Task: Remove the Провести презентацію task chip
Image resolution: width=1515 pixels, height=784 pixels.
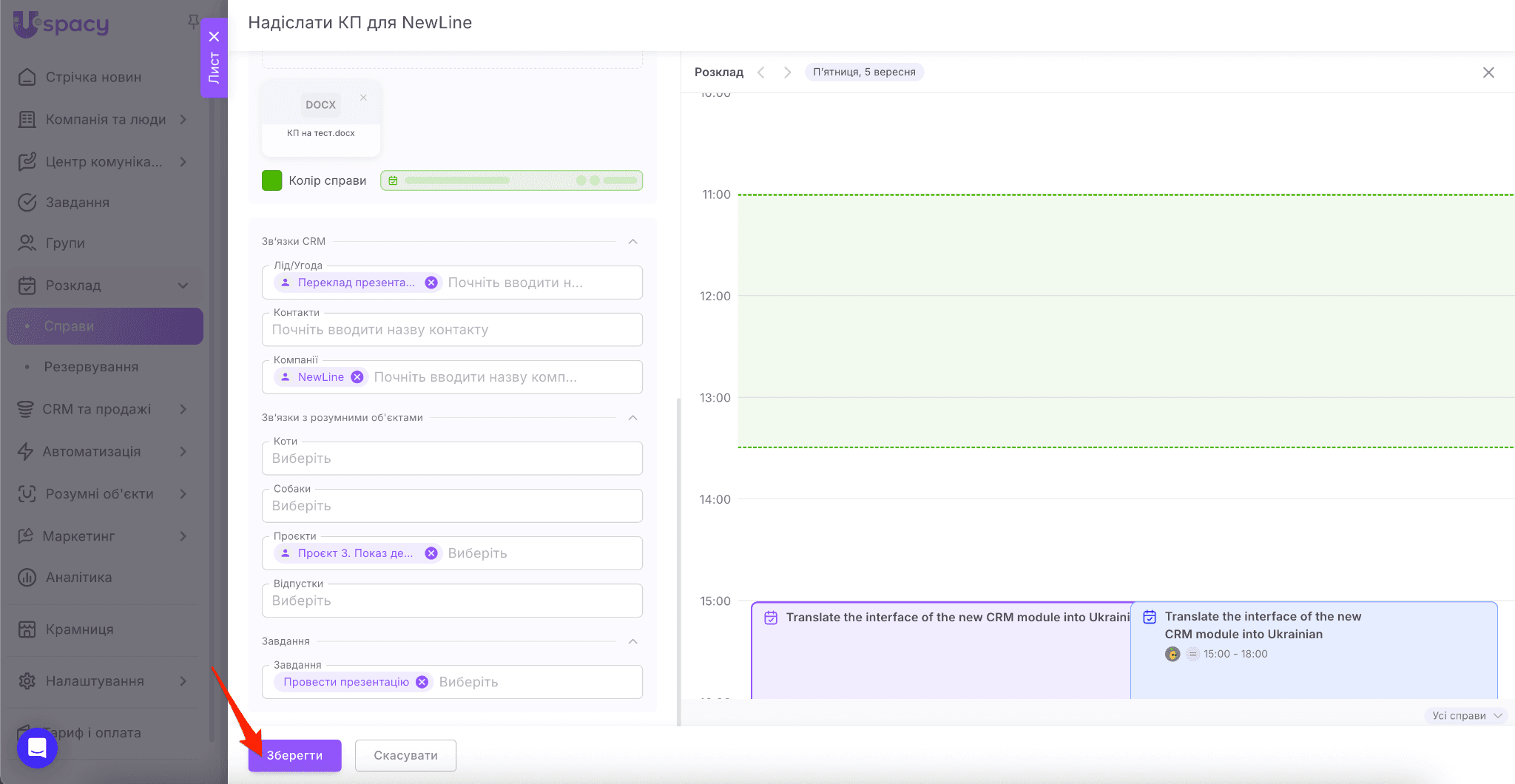Action: click(x=422, y=682)
